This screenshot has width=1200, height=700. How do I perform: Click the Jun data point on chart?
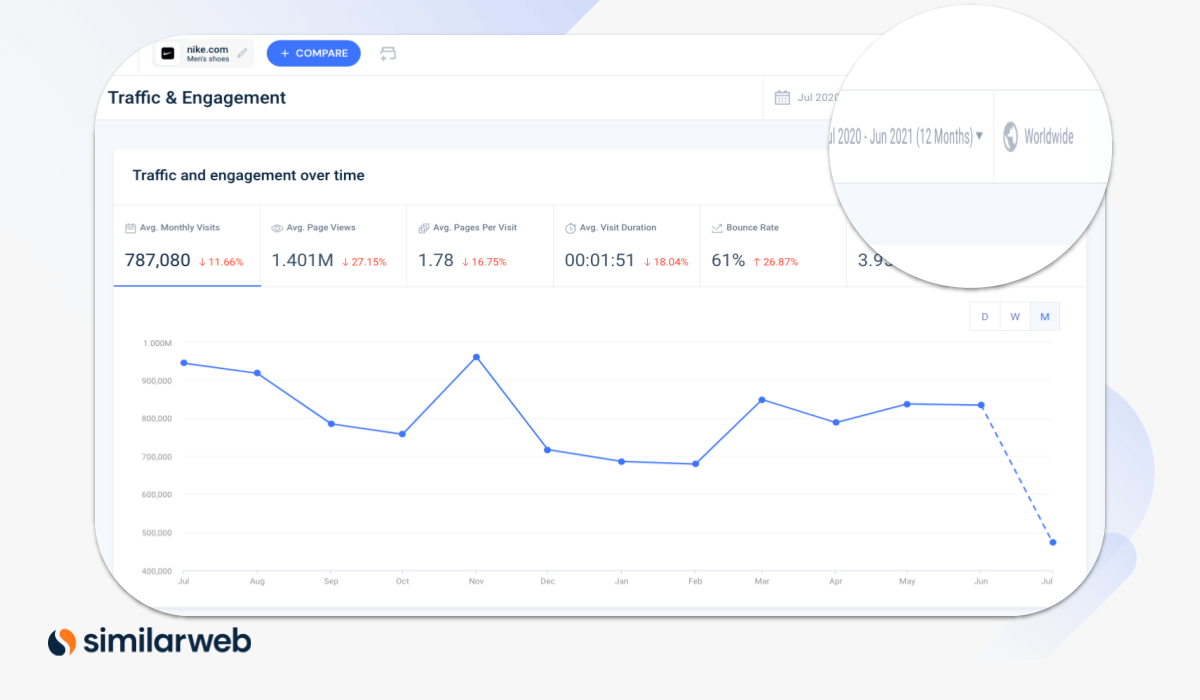[x=981, y=405]
